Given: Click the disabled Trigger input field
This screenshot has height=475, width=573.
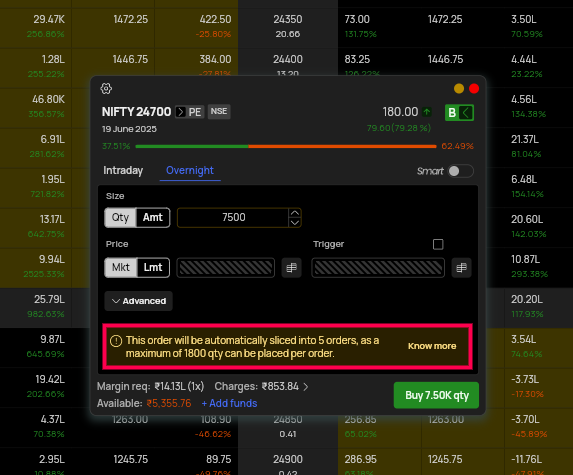Looking at the screenshot, I should tap(378, 267).
